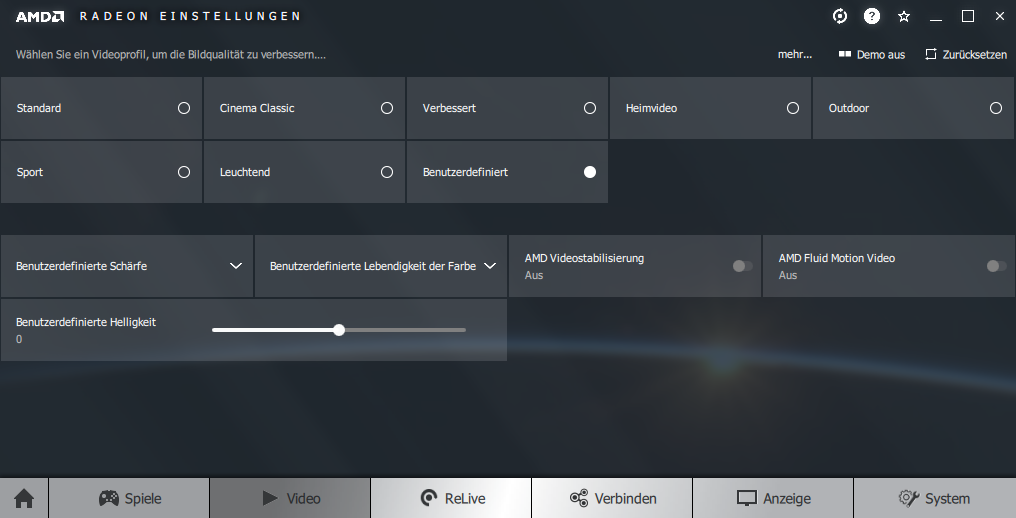Select the Standard video profile
The height and width of the screenshot is (518, 1016).
(101, 108)
